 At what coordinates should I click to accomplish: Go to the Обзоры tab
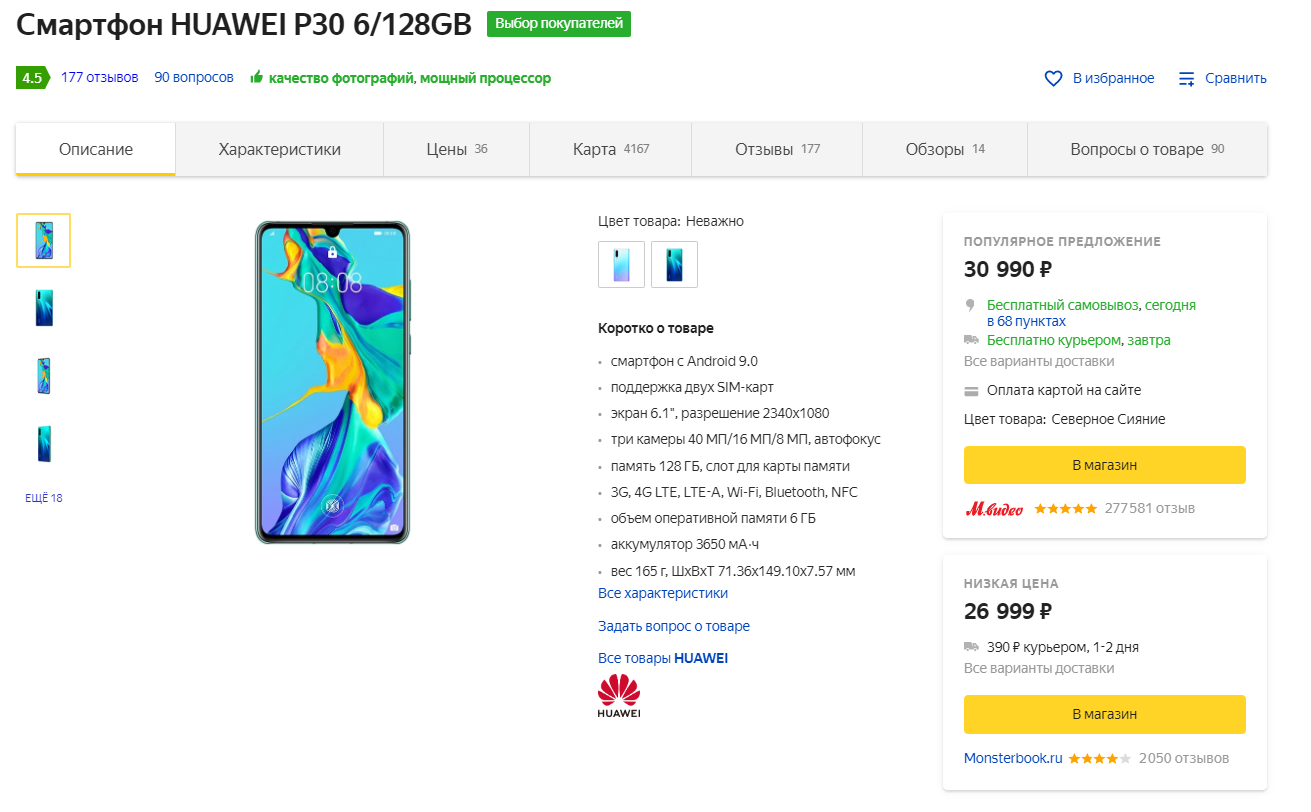click(945, 149)
